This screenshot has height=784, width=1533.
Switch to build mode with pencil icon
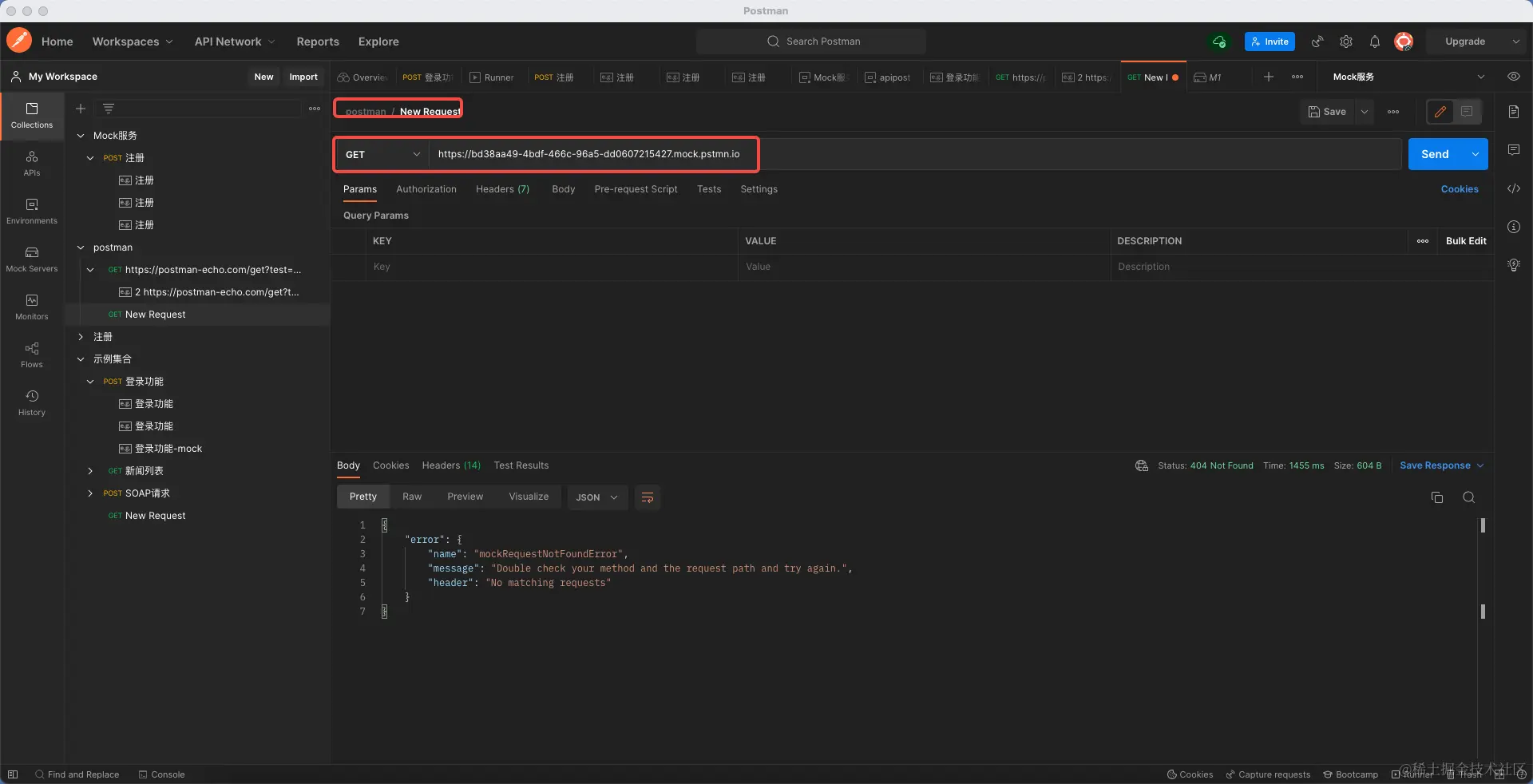pos(1440,112)
